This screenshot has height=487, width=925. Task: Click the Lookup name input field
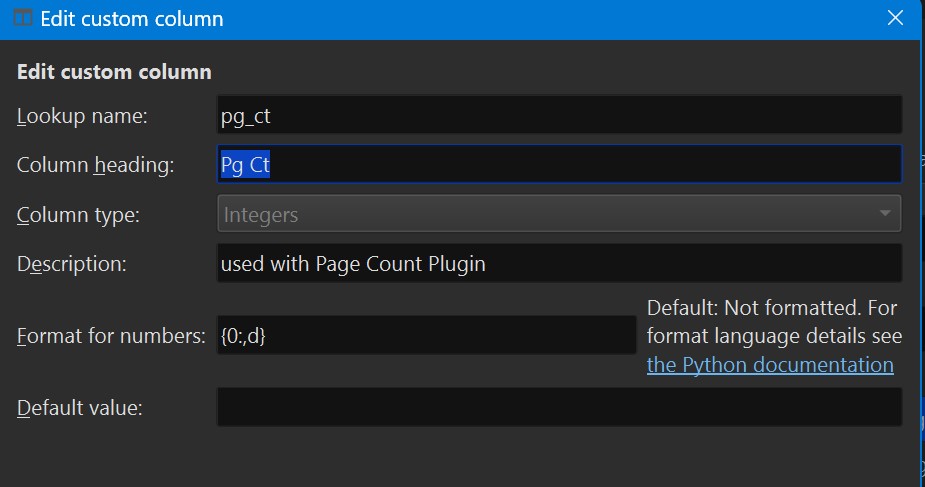tap(559, 116)
